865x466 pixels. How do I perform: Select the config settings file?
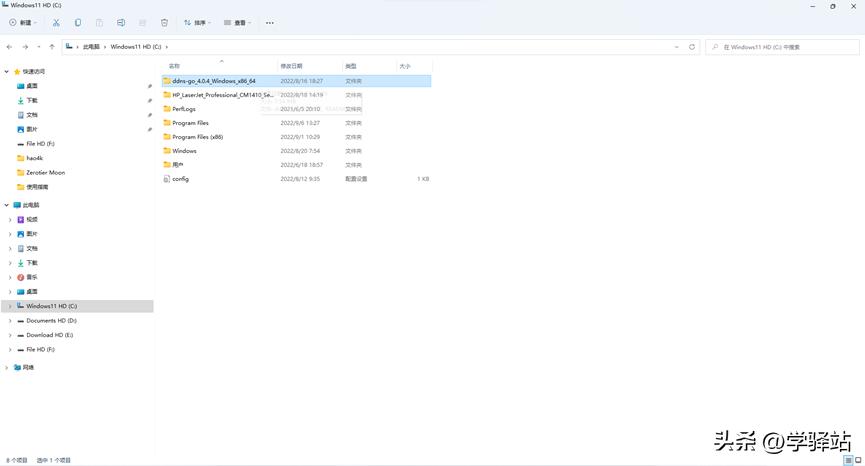[180, 179]
